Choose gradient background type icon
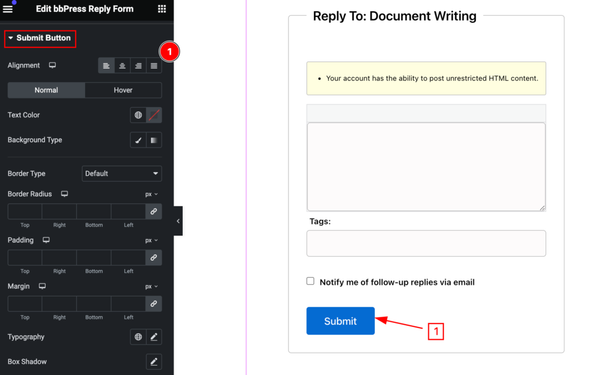600x375 pixels. 154,140
